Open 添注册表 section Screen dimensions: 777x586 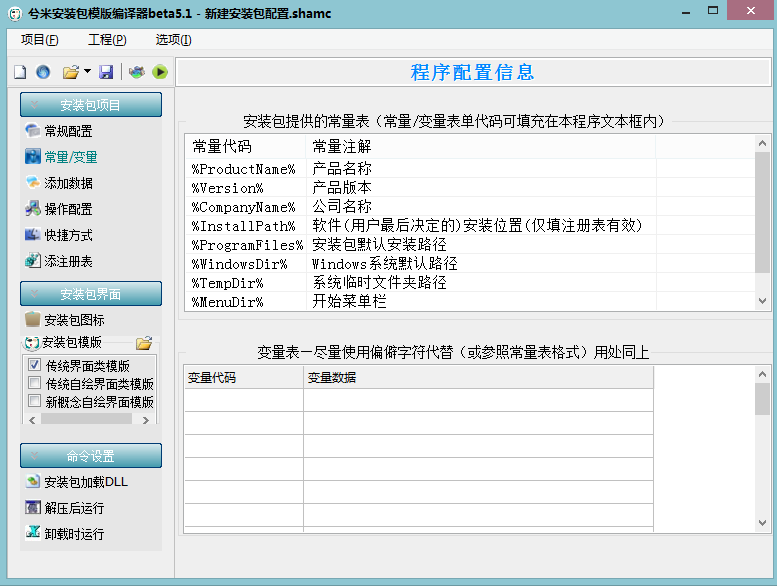[x=68, y=261]
